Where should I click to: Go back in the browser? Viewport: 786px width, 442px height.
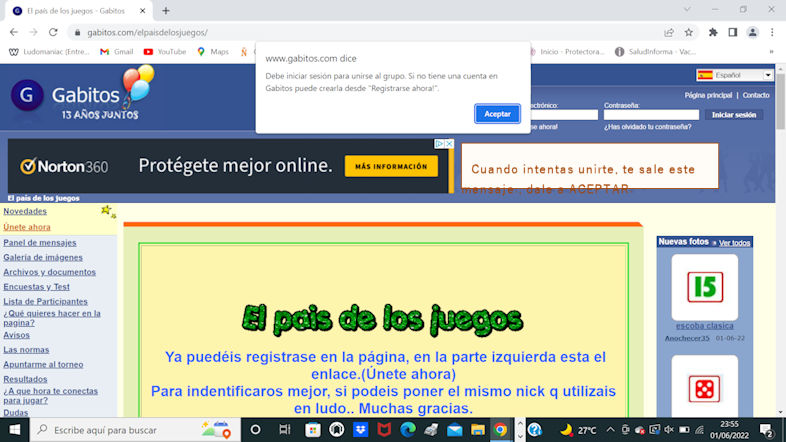tap(14, 32)
